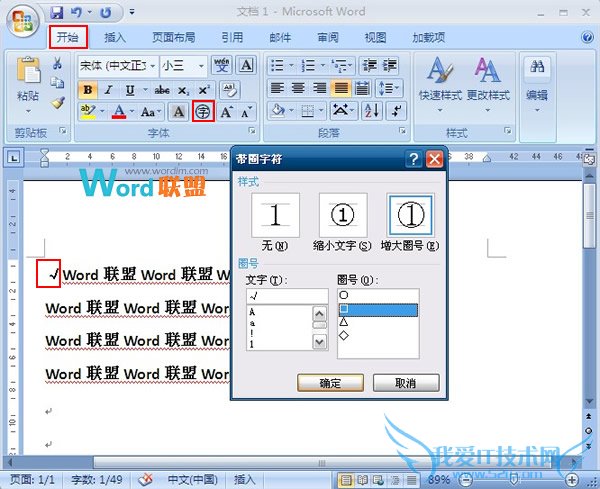
Task: Toggle Underline formatting
Action: [x=130, y=90]
